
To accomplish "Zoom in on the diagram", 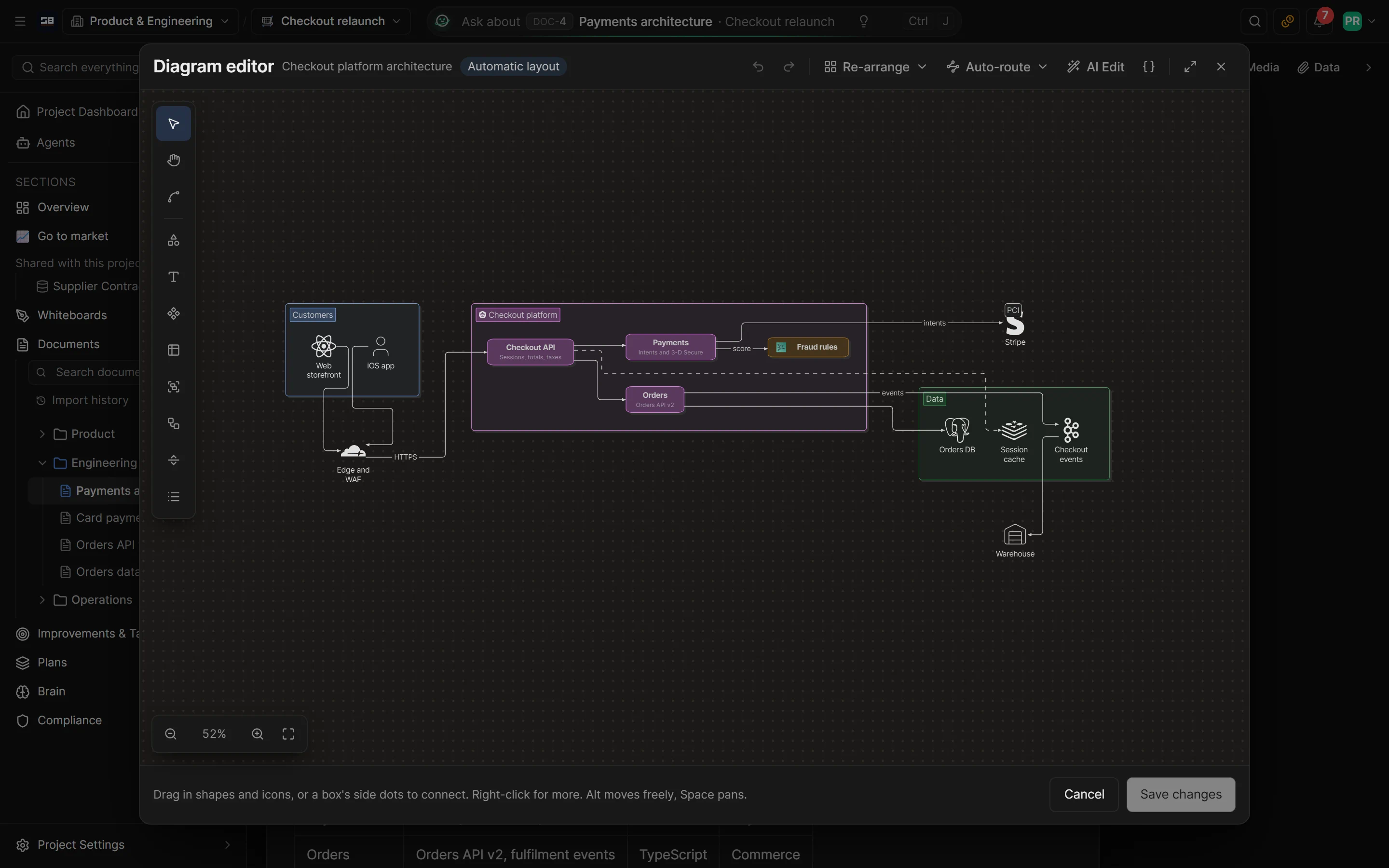I will click(x=258, y=733).
